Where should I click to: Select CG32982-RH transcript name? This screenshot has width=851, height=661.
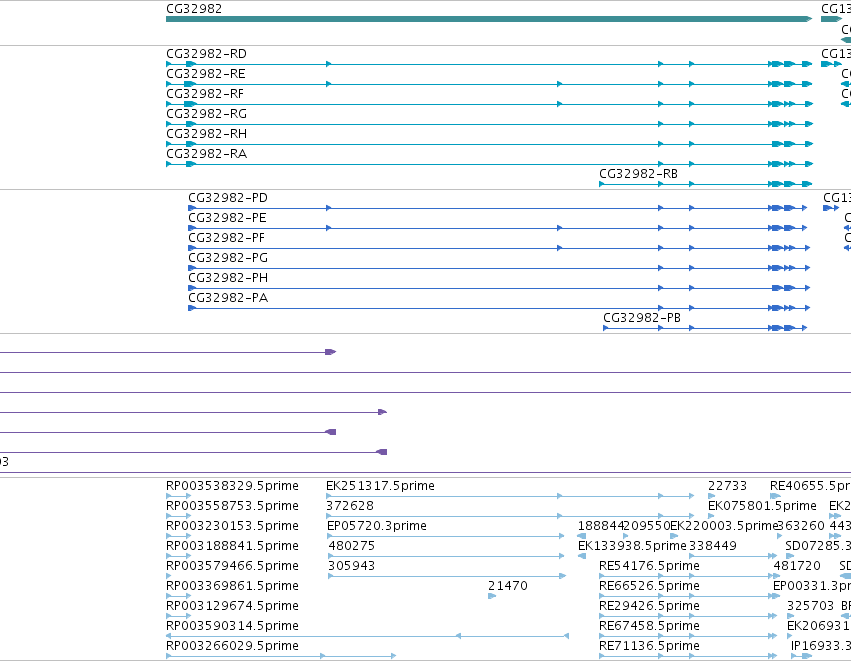point(206,134)
